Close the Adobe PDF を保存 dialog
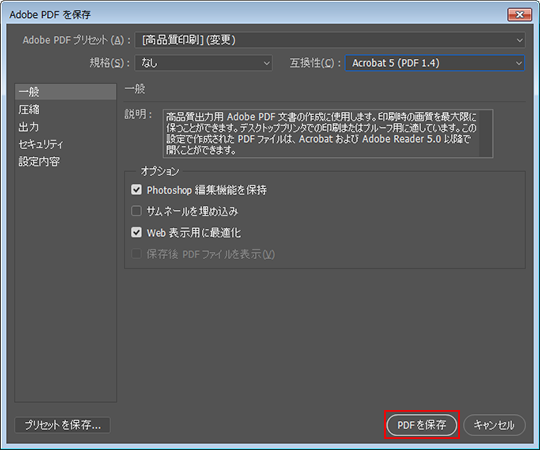 pyautogui.click(x=520, y=15)
